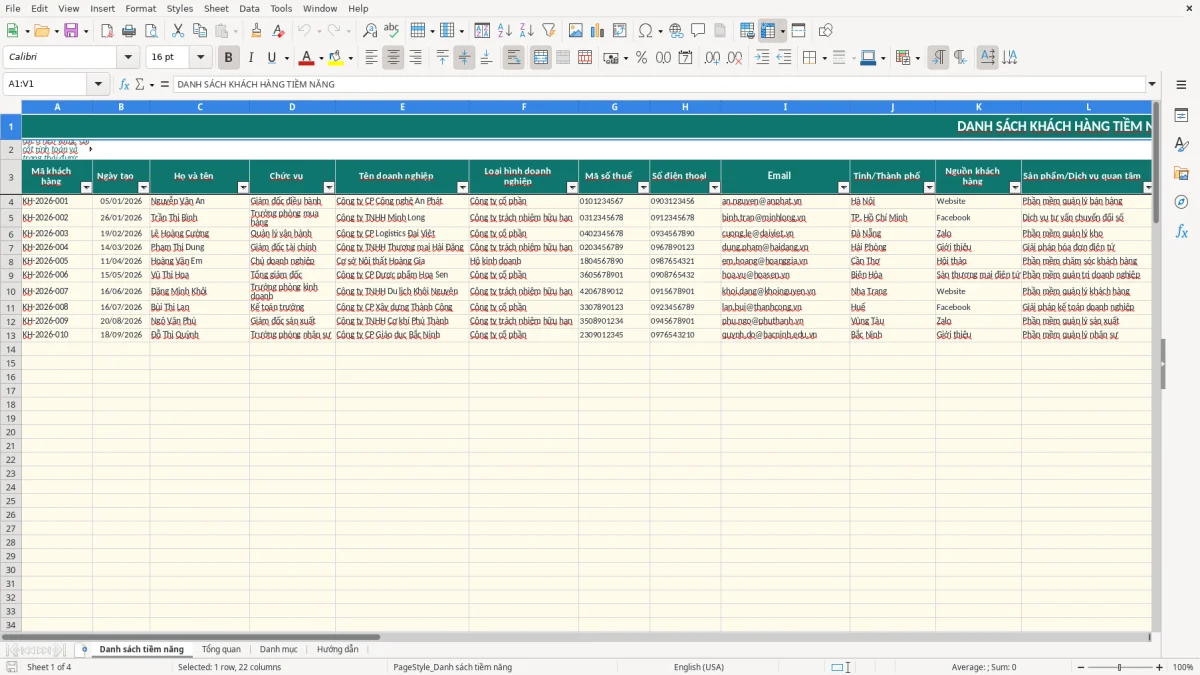Open the Styles menu
This screenshot has height=675, width=1200.
pos(180,8)
